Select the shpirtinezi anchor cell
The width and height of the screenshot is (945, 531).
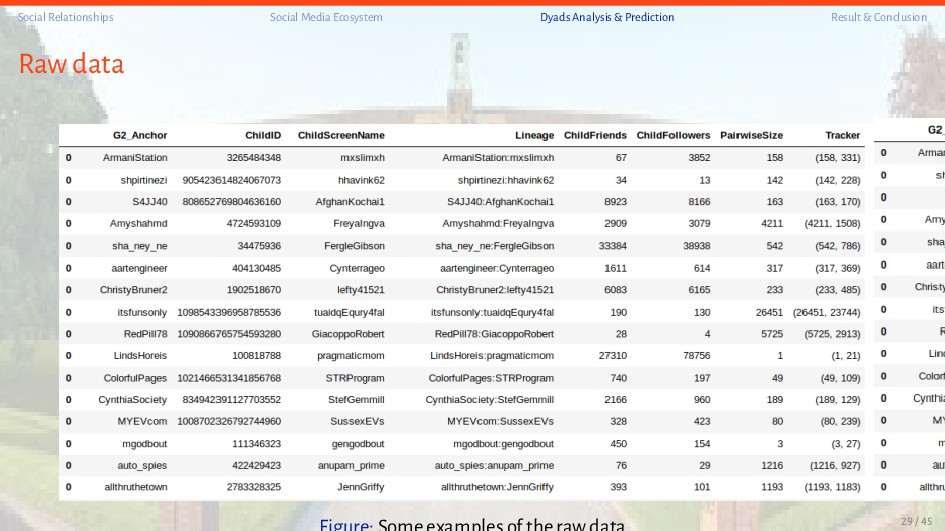(143, 180)
